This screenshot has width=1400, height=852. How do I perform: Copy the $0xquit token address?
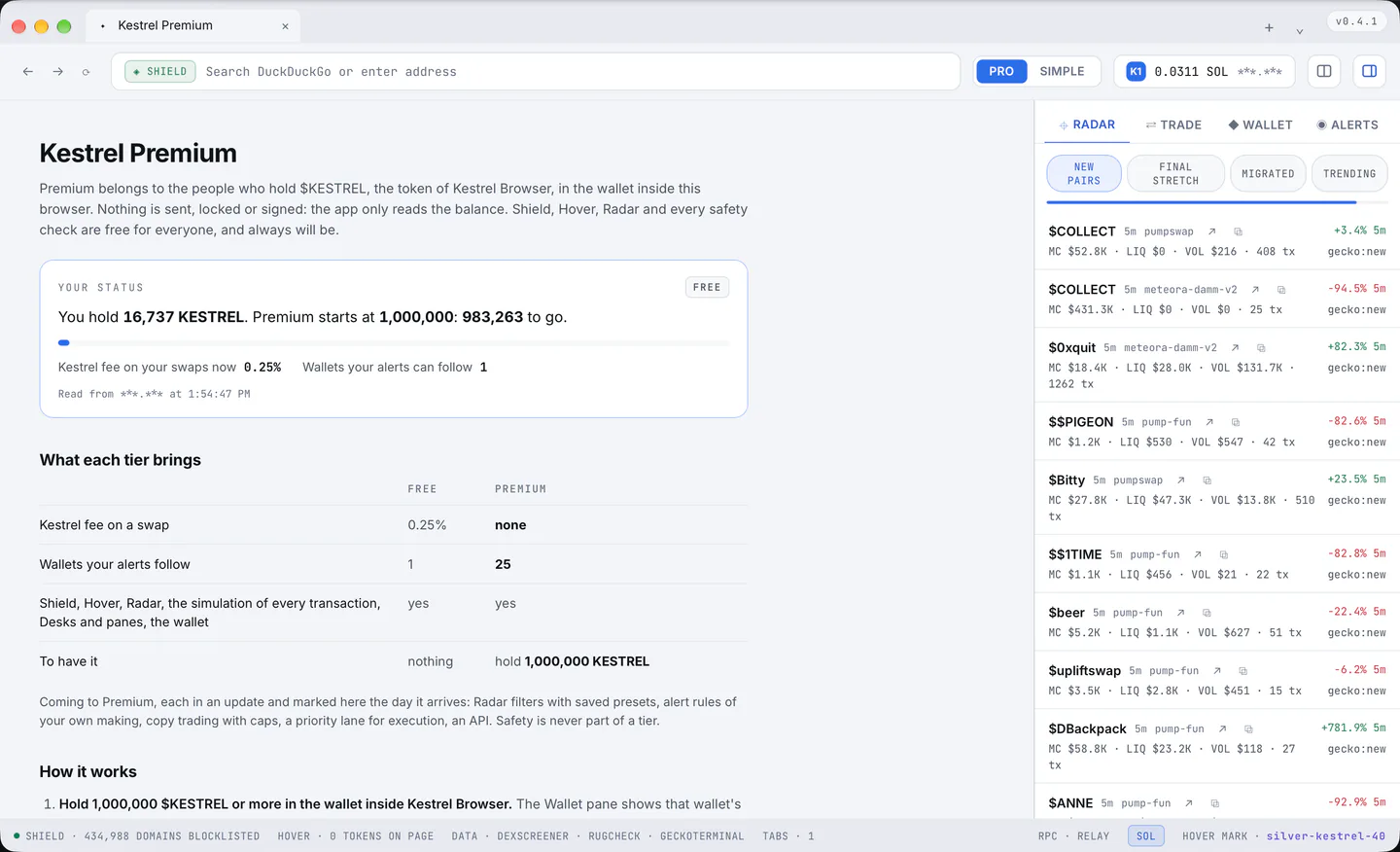(x=1261, y=348)
